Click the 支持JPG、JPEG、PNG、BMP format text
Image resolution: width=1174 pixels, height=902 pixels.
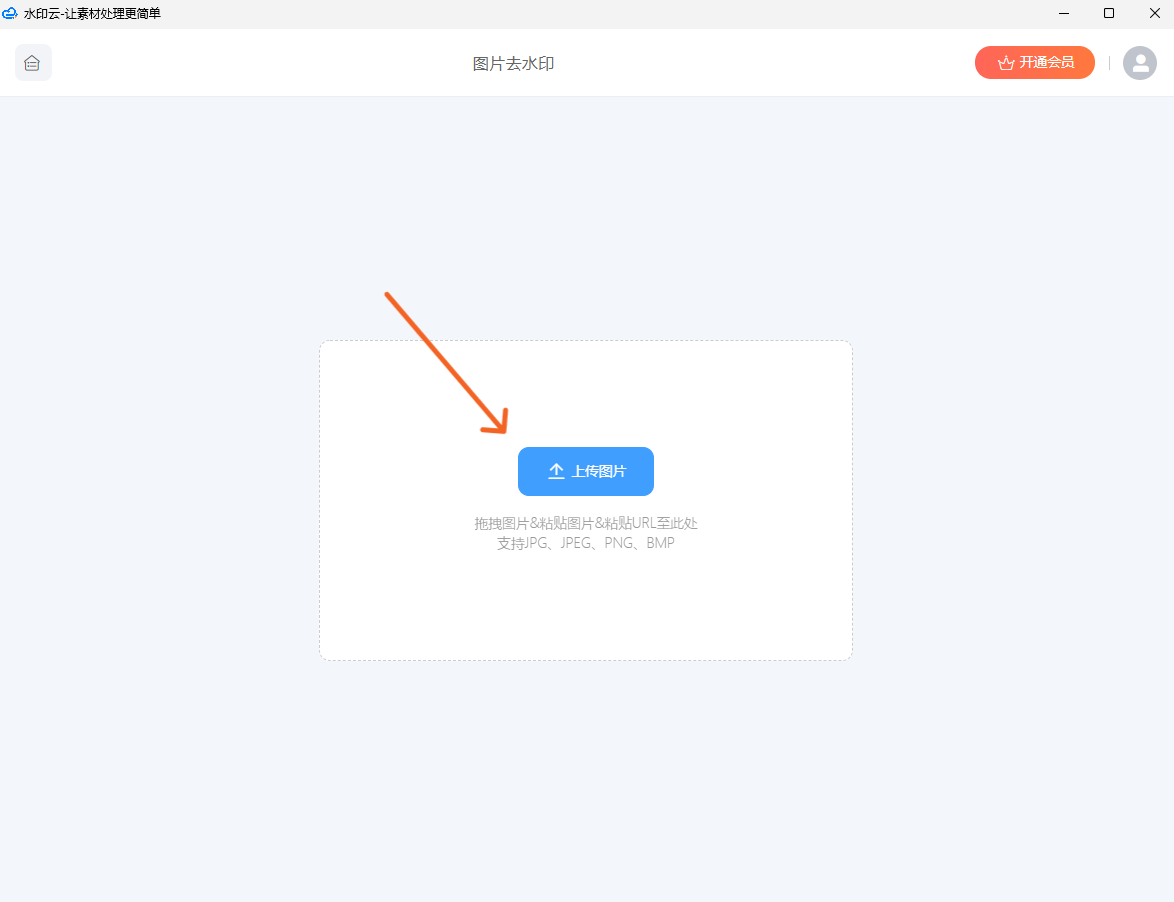(x=585, y=544)
